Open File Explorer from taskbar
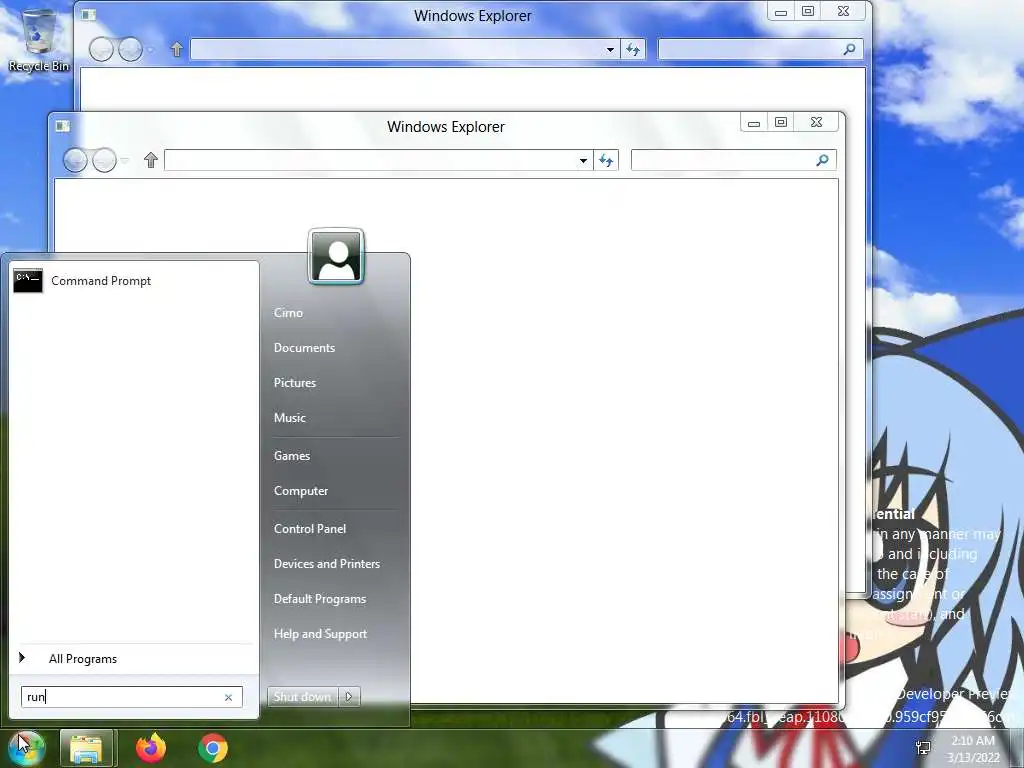Image resolution: width=1024 pixels, height=768 pixels. tap(87, 748)
